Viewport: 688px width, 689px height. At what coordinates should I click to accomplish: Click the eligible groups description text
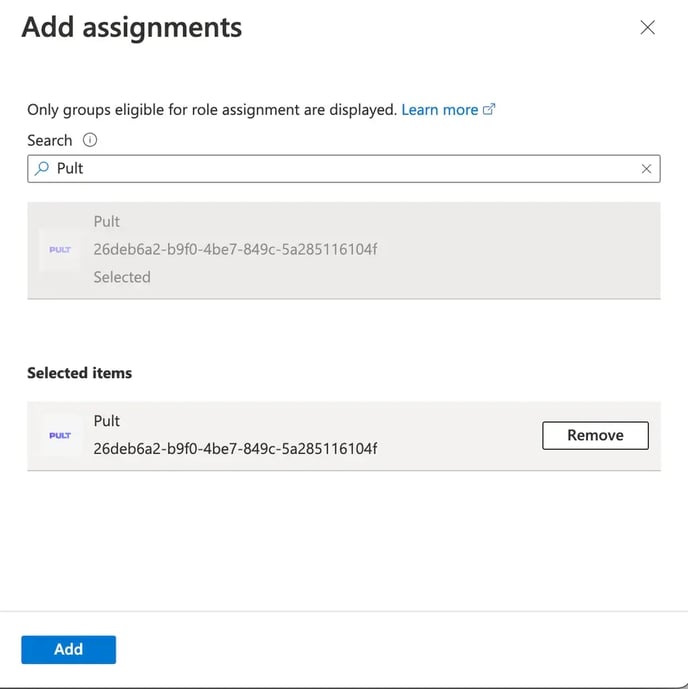click(x=212, y=110)
